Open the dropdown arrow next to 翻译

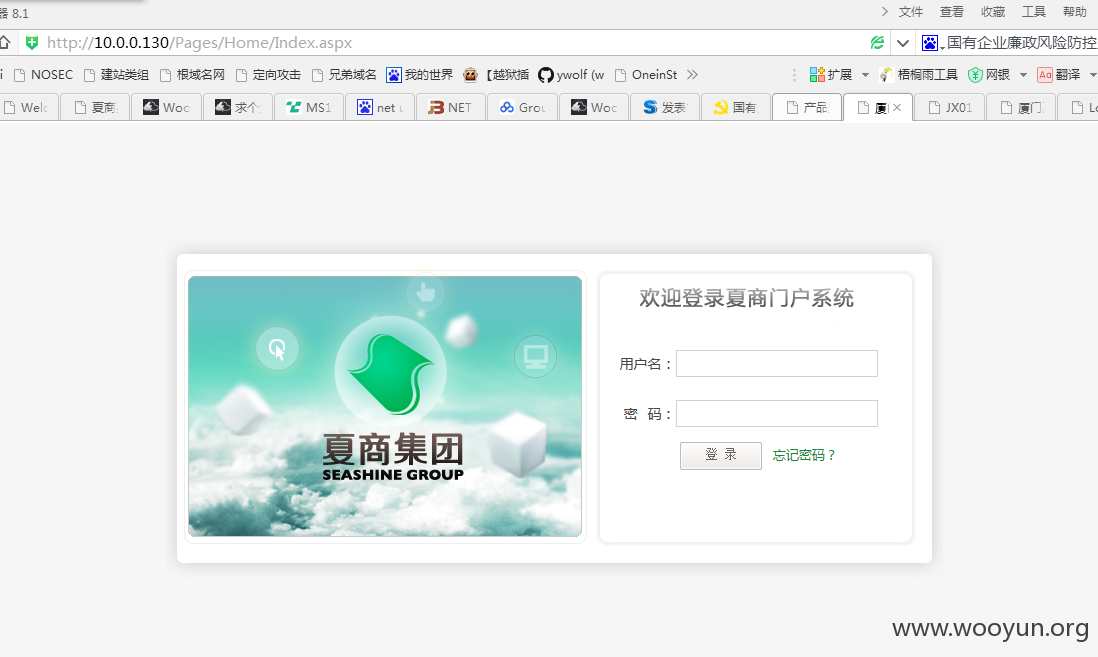[x=1093, y=75]
